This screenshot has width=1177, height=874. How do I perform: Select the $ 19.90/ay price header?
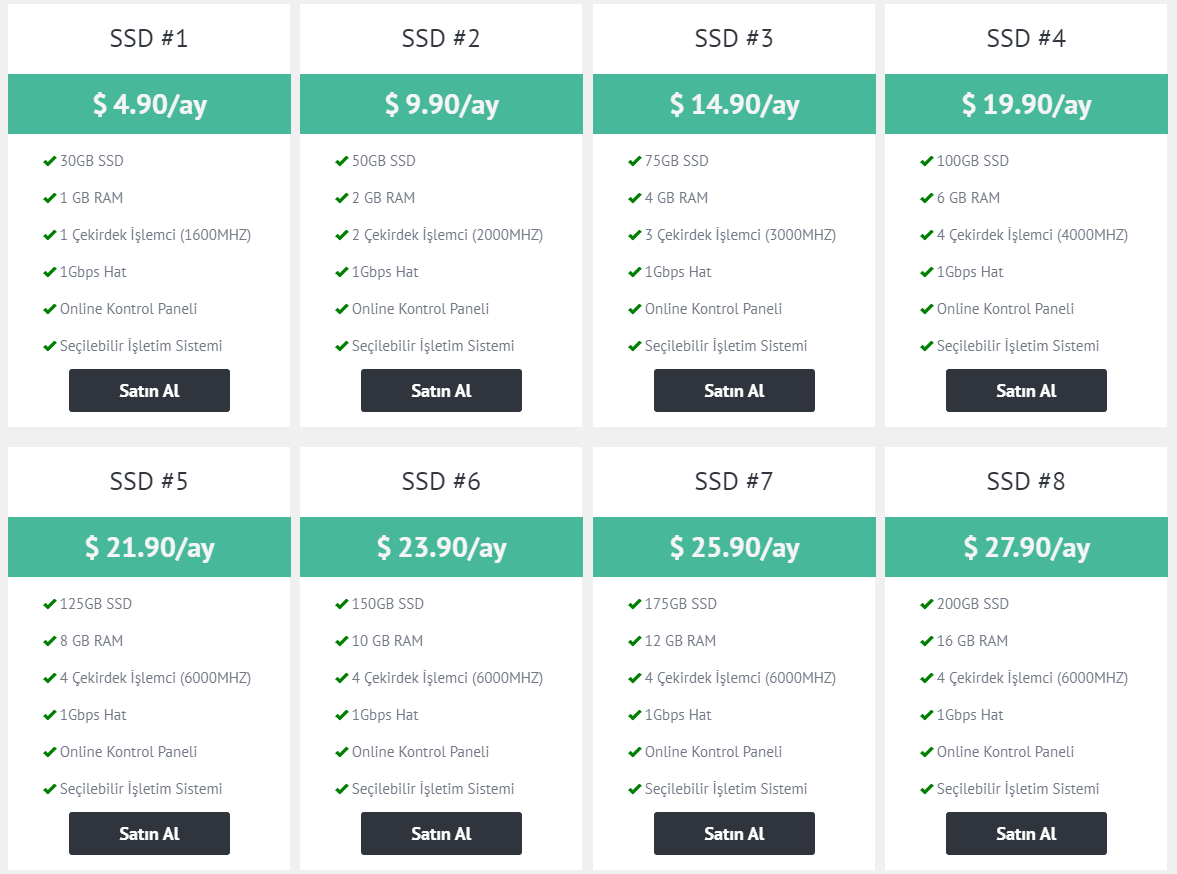tap(1026, 104)
